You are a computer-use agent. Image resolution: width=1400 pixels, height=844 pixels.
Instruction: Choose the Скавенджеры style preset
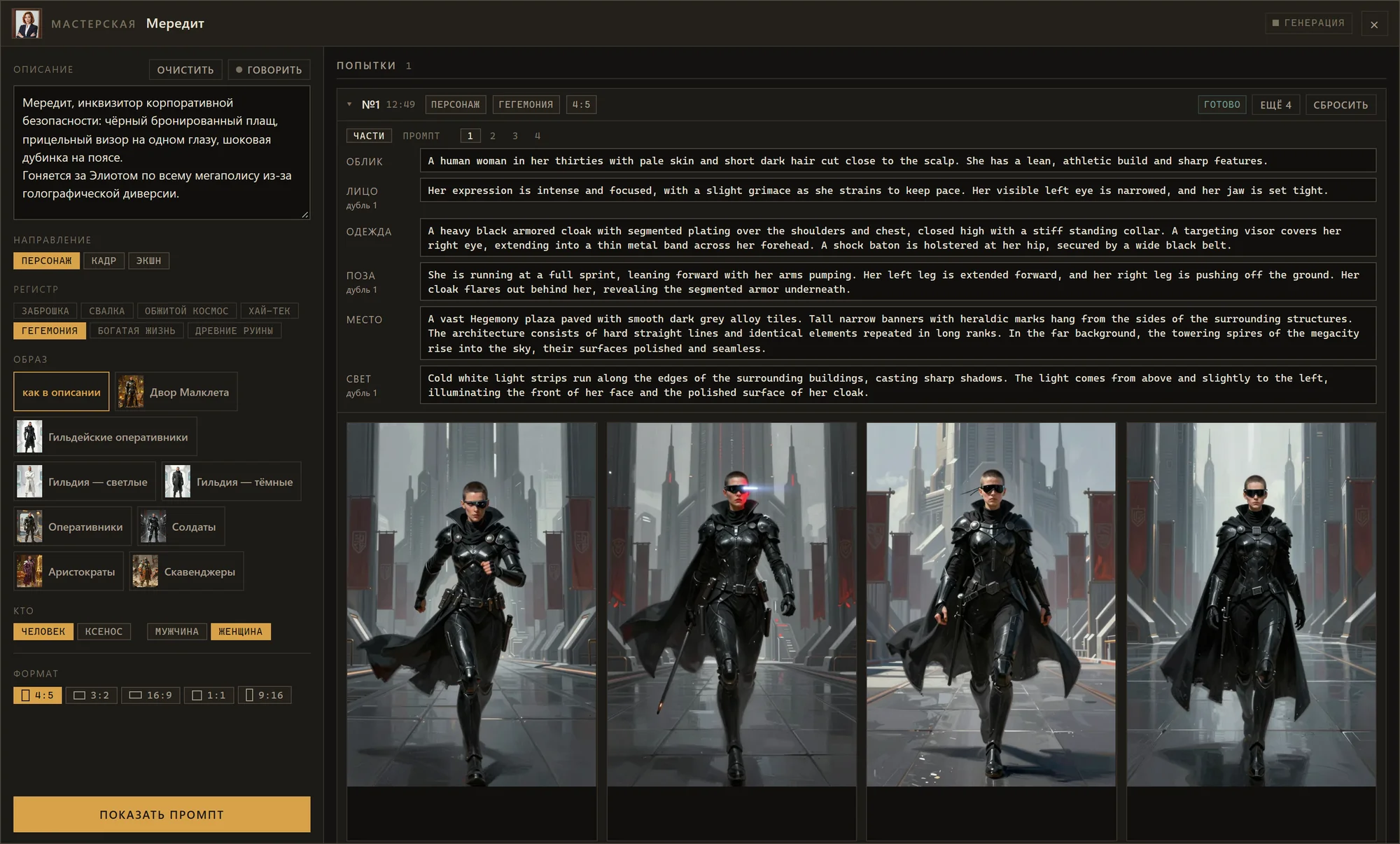[x=186, y=571]
